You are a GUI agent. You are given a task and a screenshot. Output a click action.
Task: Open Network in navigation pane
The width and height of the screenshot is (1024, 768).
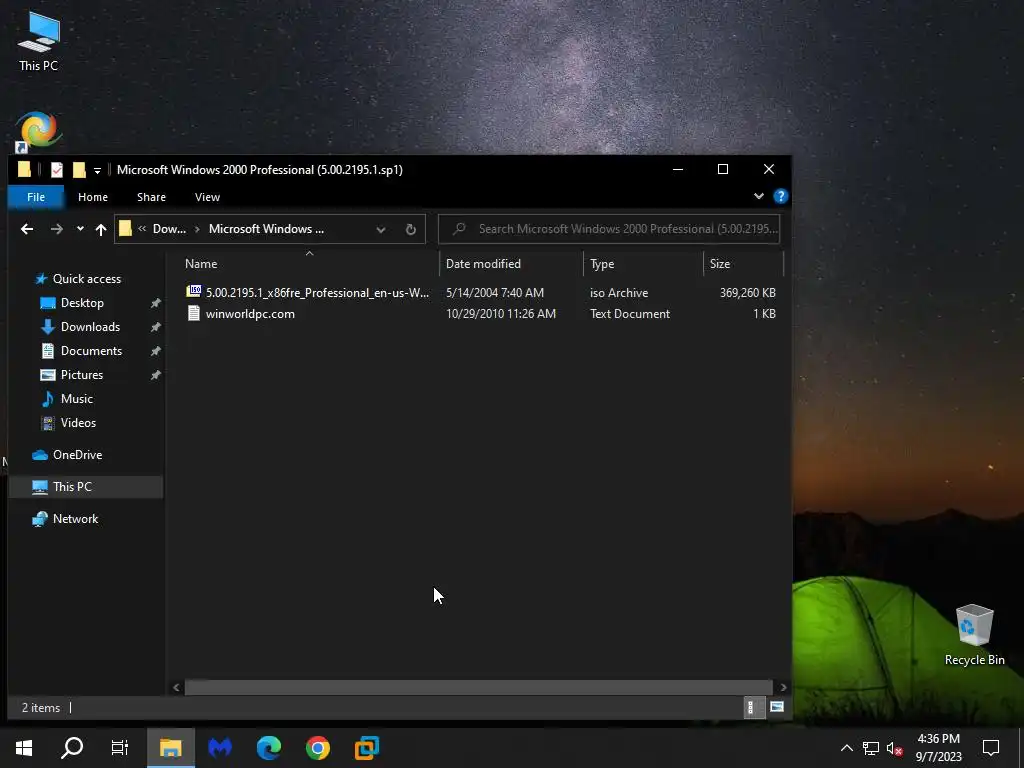tap(75, 519)
